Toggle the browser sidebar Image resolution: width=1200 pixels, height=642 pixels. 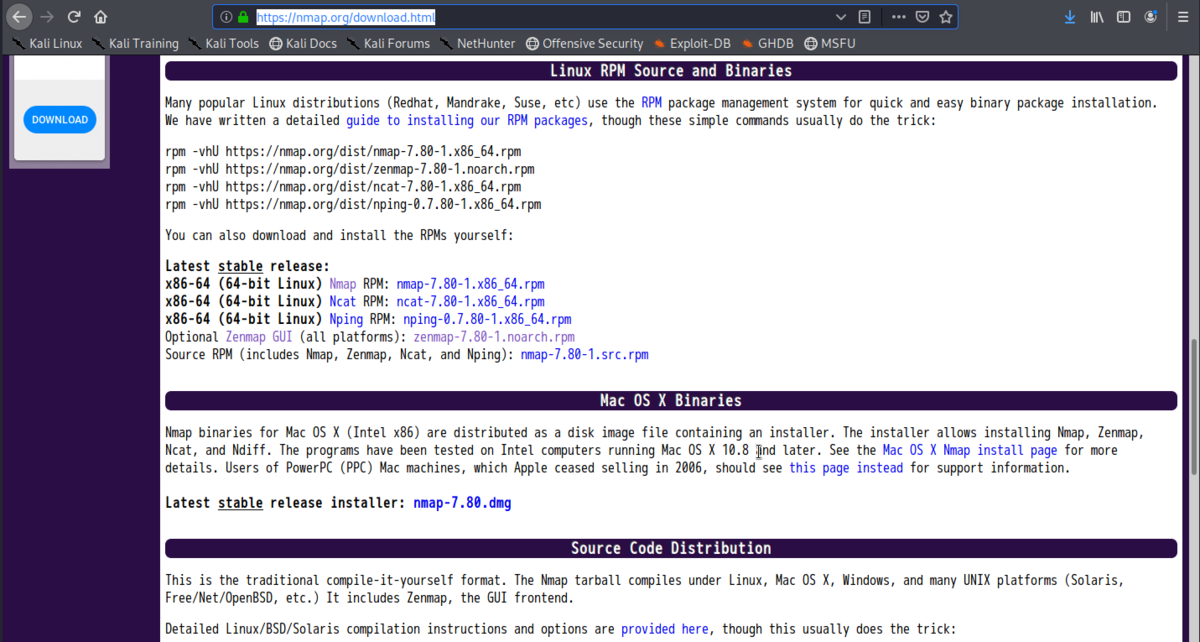pyautogui.click(x=1124, y=17)
